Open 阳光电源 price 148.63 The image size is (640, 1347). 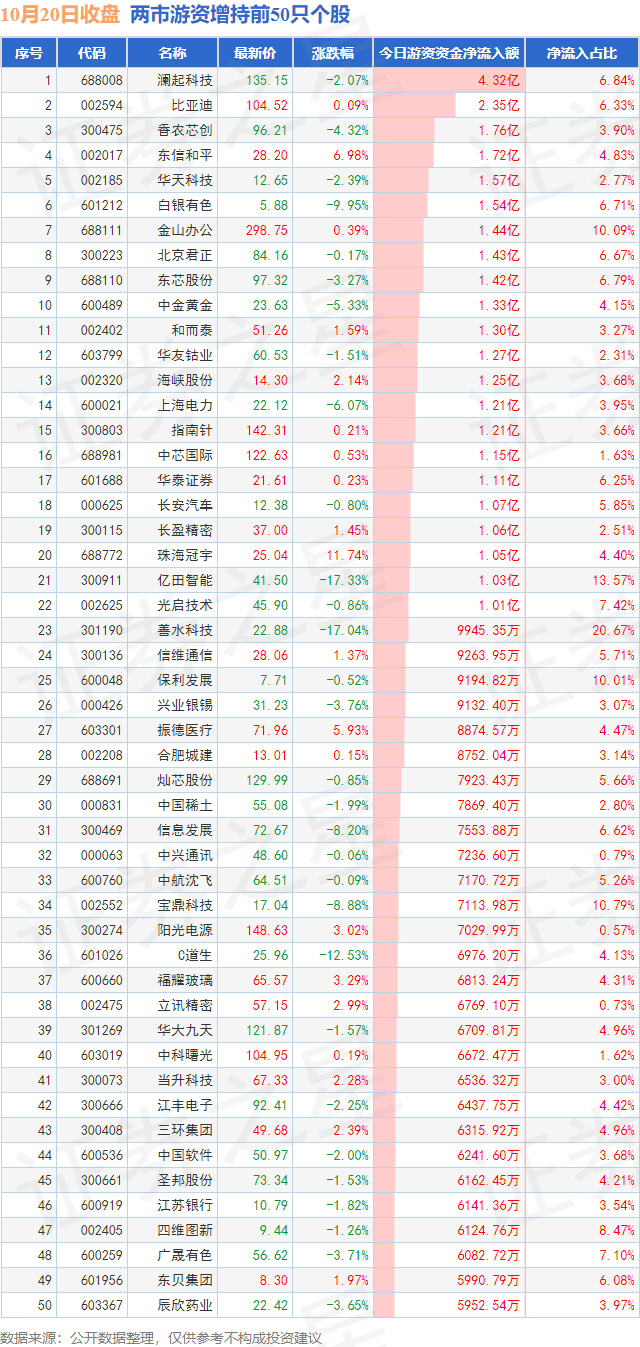[267, 930]
